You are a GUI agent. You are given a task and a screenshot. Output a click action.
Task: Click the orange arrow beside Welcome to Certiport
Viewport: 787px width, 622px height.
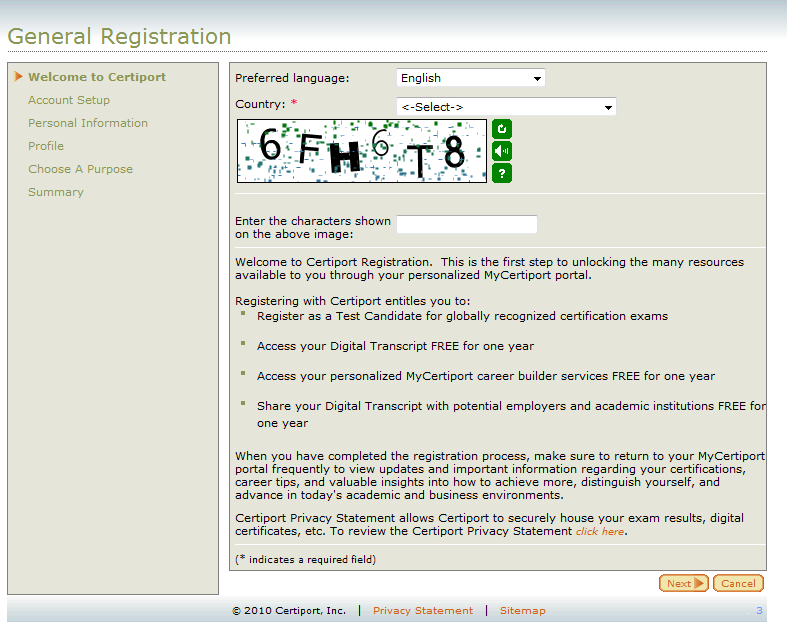click(x=19, y=76)
